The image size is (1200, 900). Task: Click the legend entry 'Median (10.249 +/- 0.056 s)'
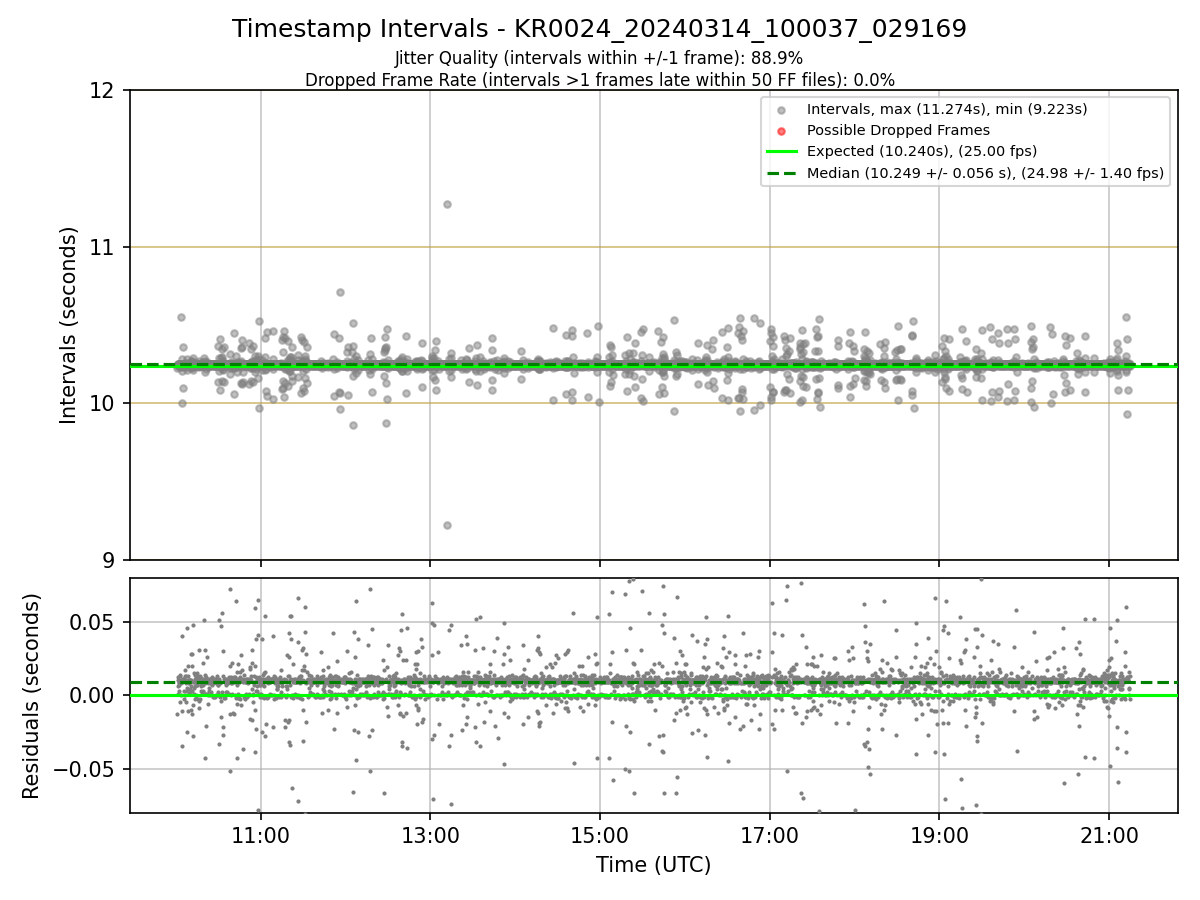tap(985, 173)
